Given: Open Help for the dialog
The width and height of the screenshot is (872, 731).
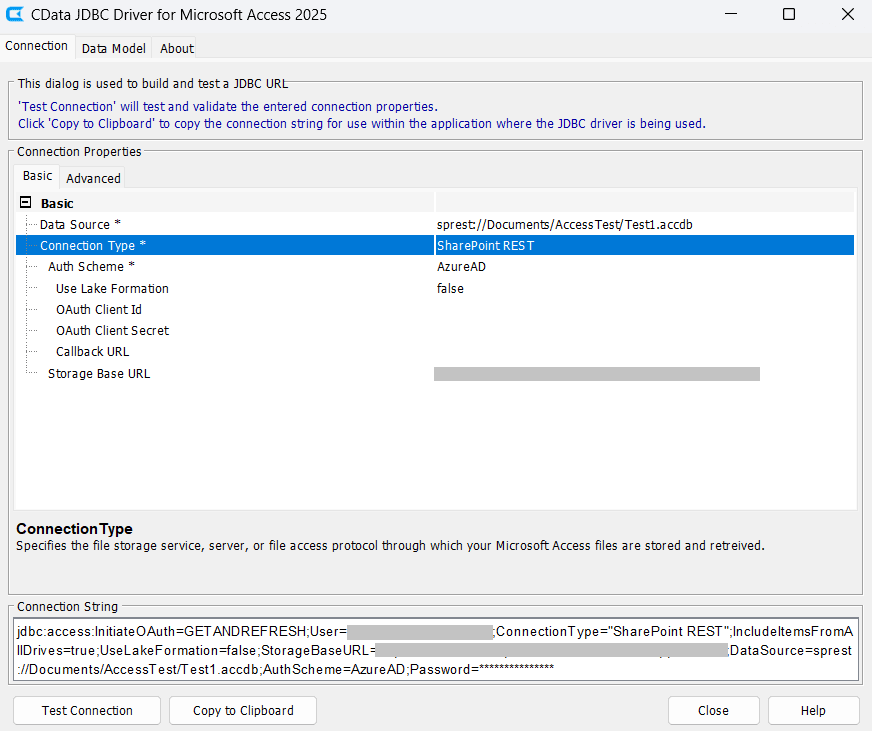Looking at the screenshot, I should (x=813, y=711).
